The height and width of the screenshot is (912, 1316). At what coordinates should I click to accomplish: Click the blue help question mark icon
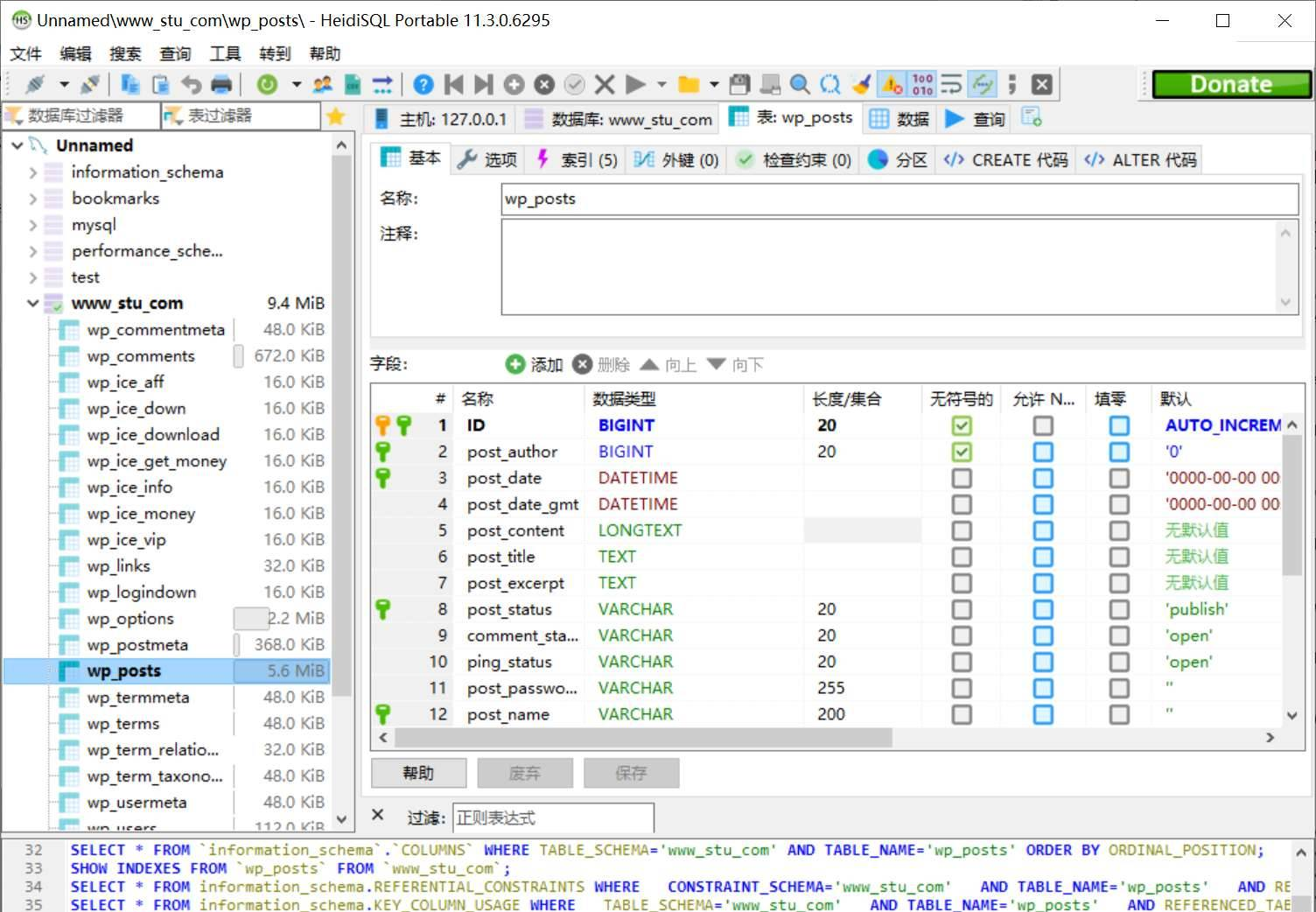[x=423, y=84]
